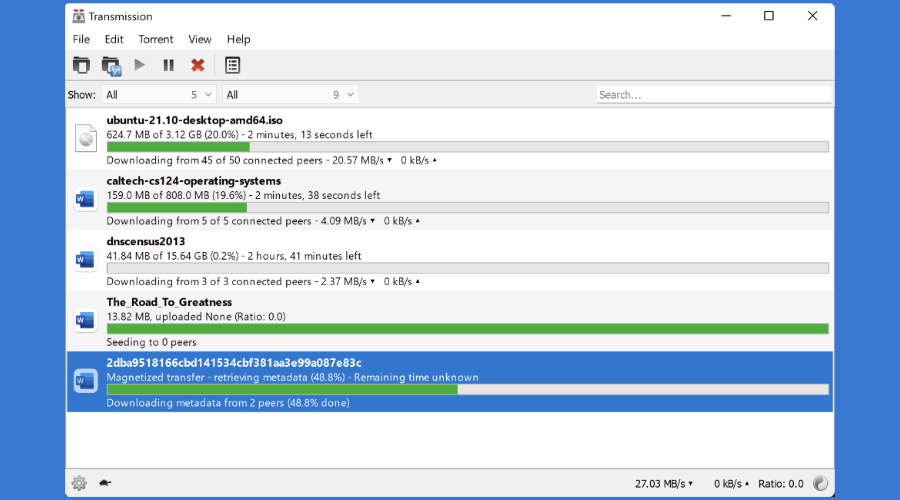This screenshot has height=500, width=900.
Task: Open the gear options icon in status bar
Action: pos(79,483)
